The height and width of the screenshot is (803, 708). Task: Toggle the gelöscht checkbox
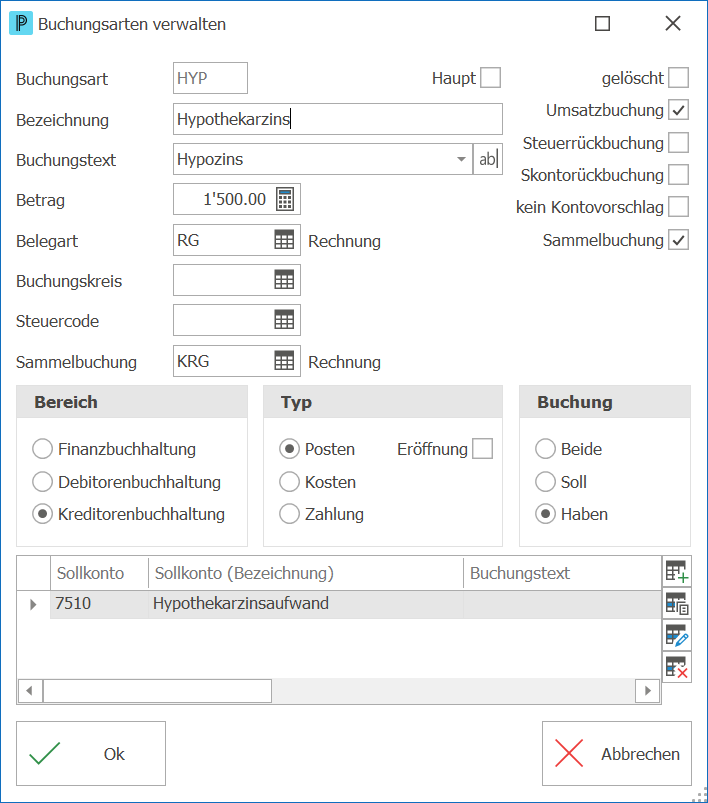pos(678,78)
